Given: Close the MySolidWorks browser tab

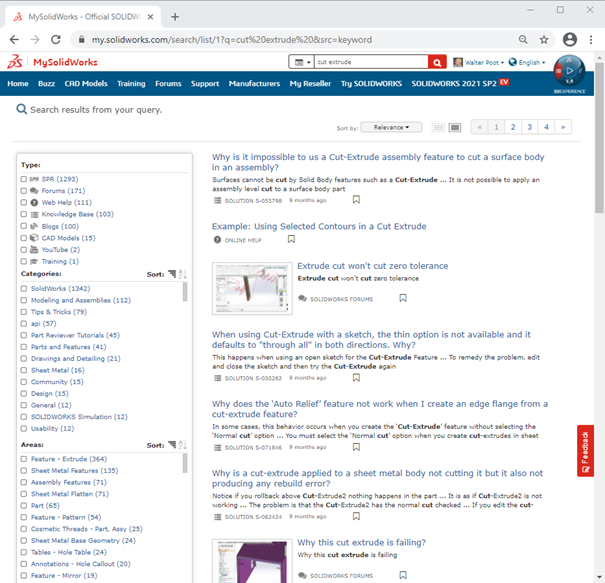Looking at the screenshot, I should click(150, 17).
